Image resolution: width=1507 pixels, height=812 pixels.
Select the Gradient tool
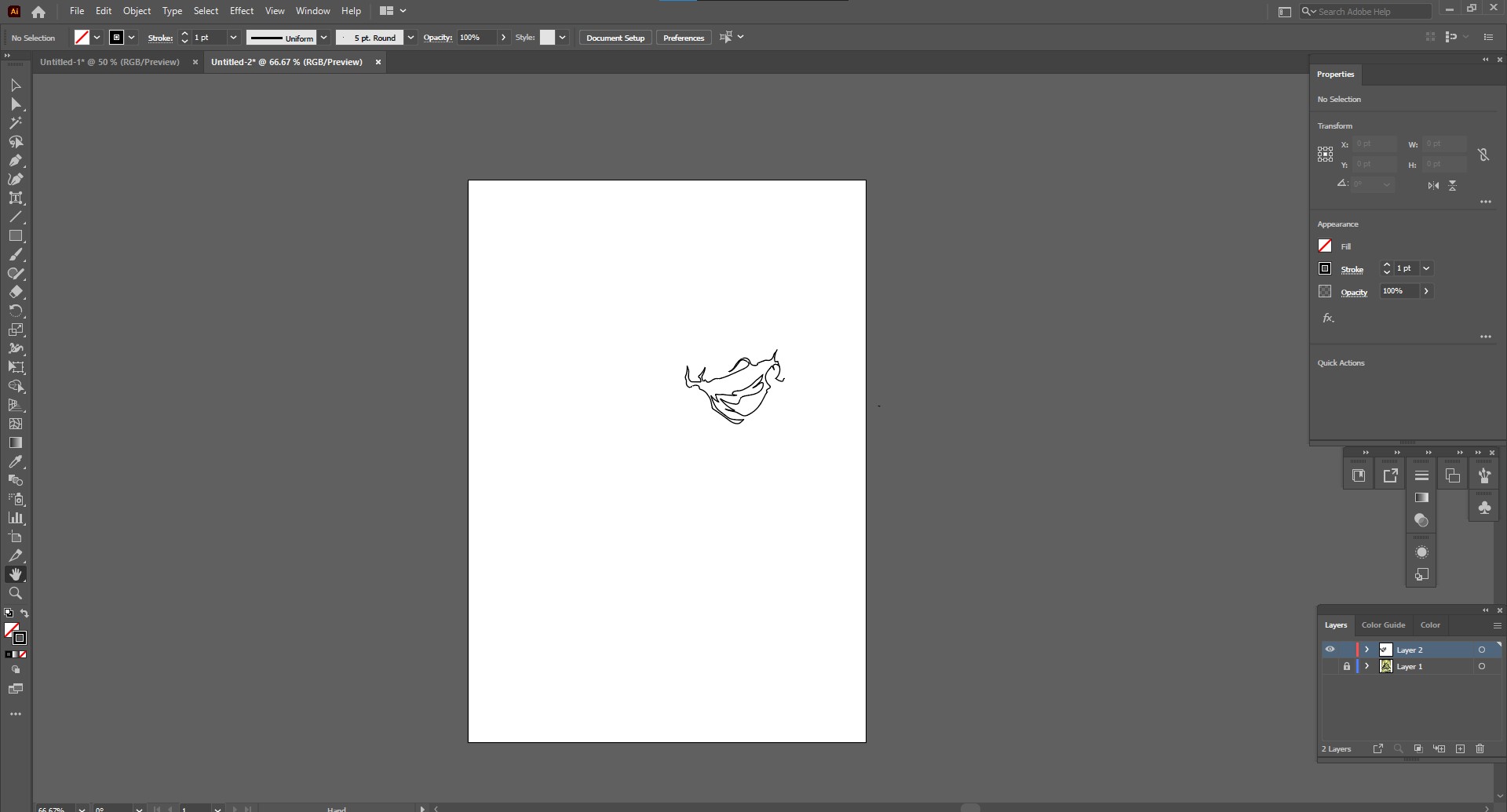pos(16,443)
